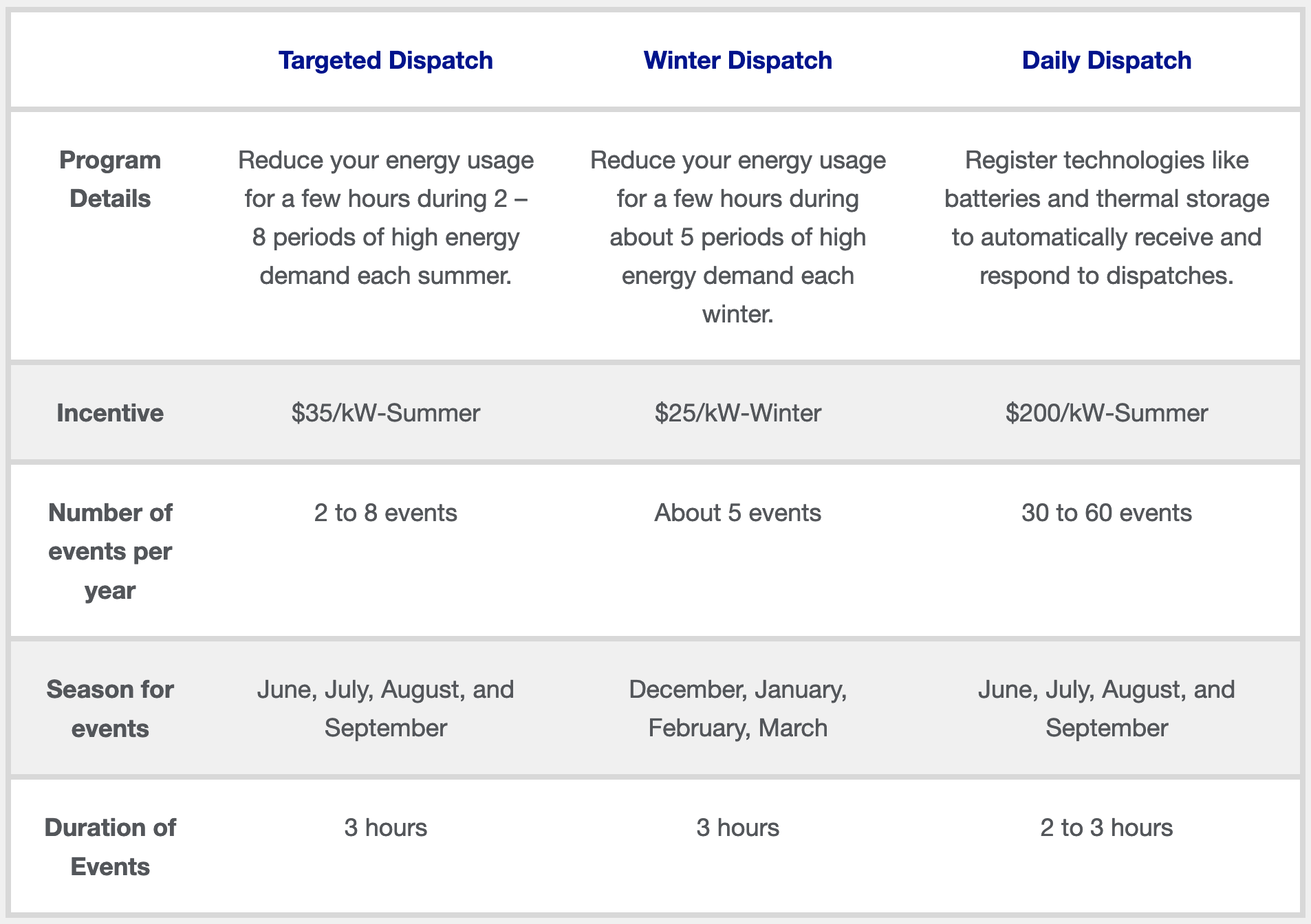The width and height of the screenshot is (1311, 924).
Task: Click the Winter Dispatch 3 hours duration cell
Action: click(x=737, y=828)
